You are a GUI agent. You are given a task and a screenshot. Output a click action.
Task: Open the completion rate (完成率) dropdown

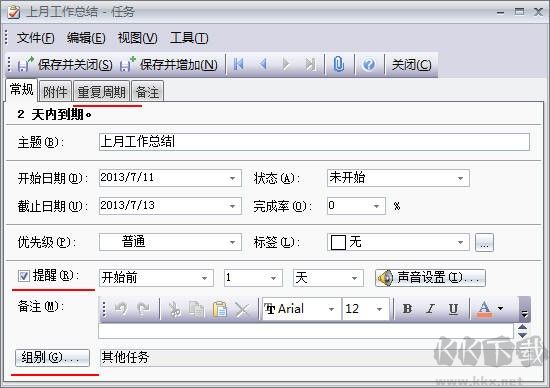tap(376, 206)
